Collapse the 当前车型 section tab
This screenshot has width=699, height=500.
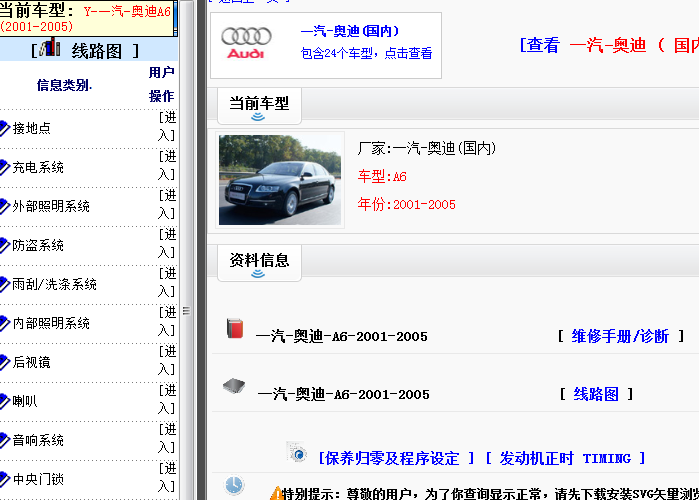tap(259, 106)
